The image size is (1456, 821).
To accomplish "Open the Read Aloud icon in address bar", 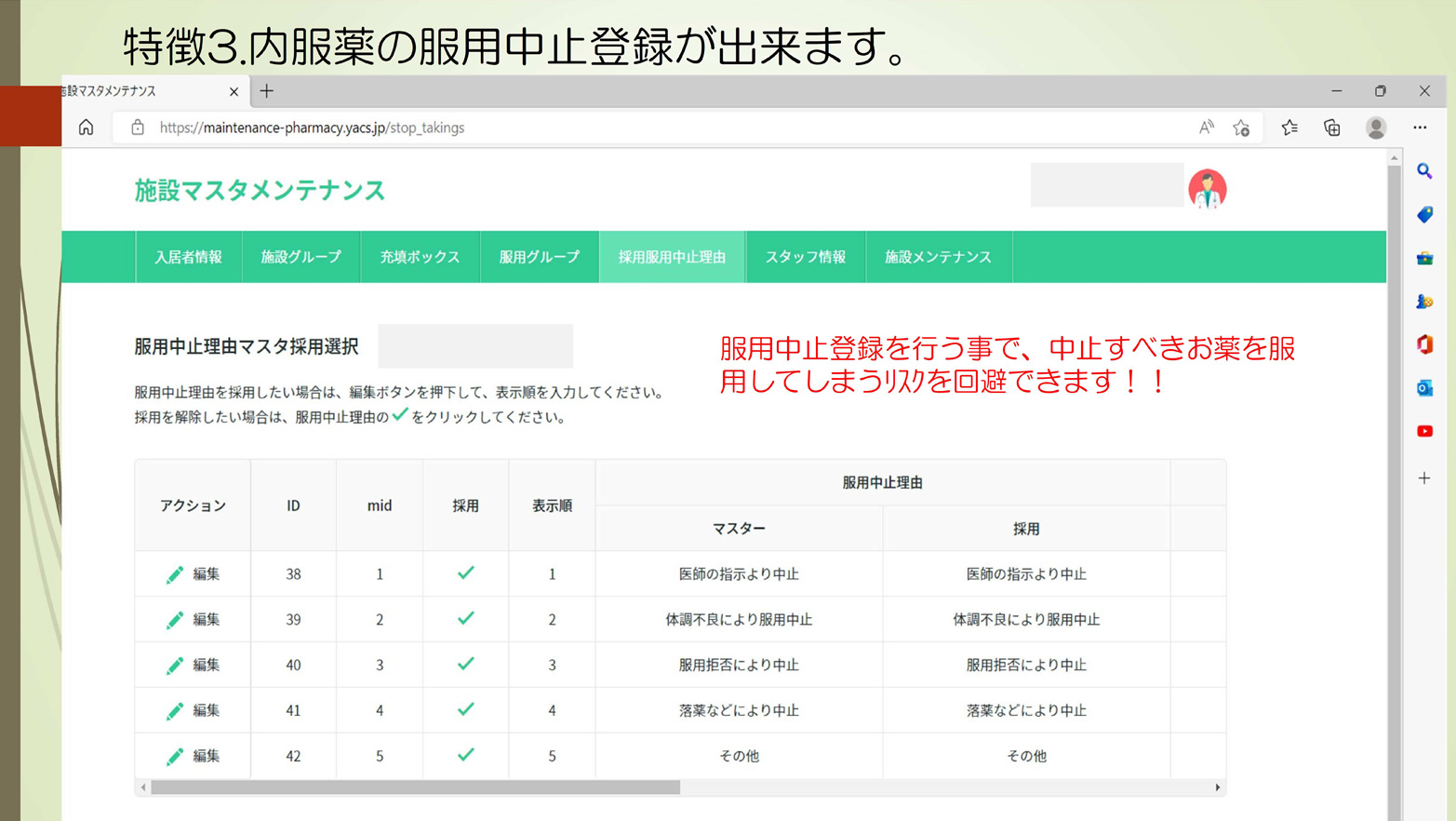I will coord(1206,128).
